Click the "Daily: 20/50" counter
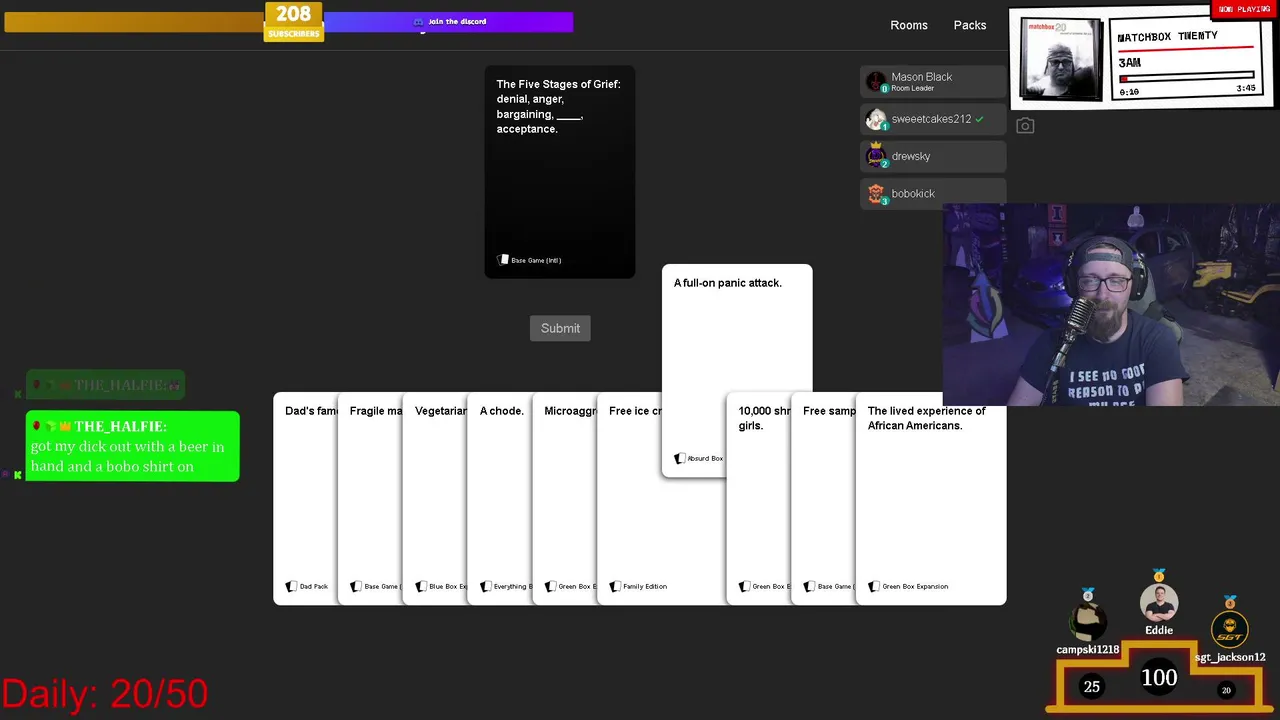Image resolution: width=1280 pixels, height=720 pixels. coord(105,693)
